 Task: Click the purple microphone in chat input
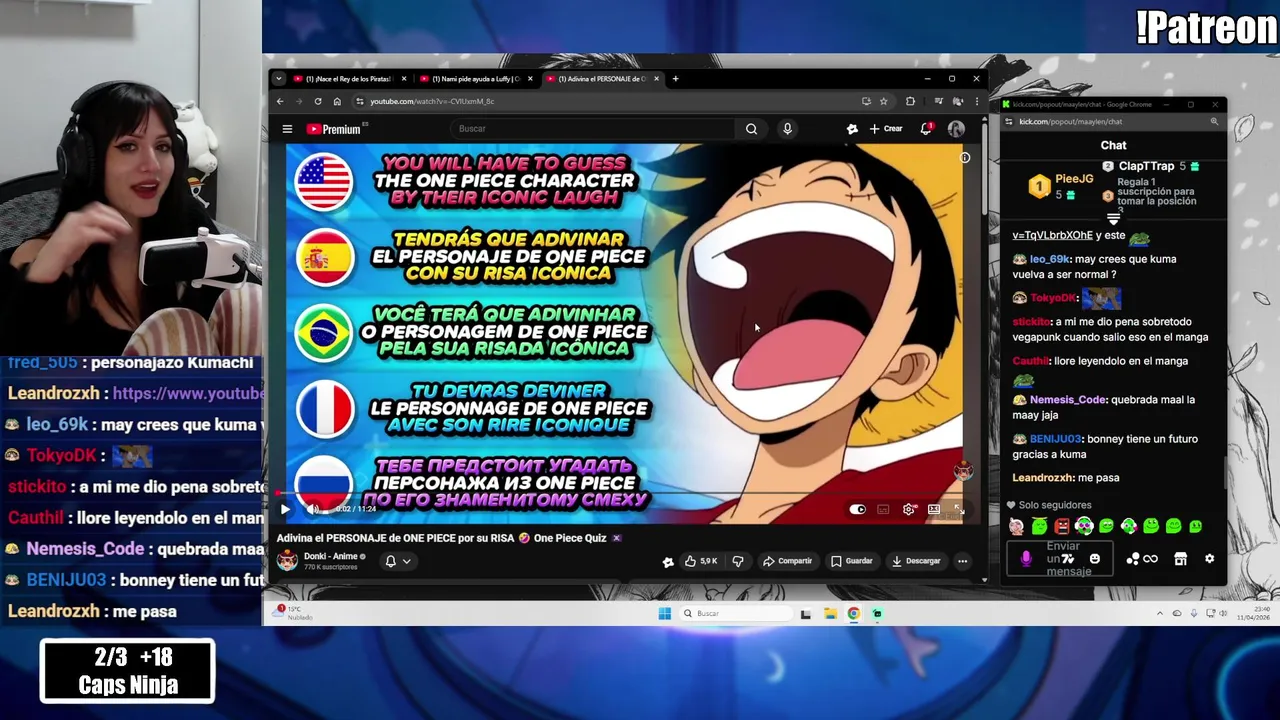coord(1026,559)
